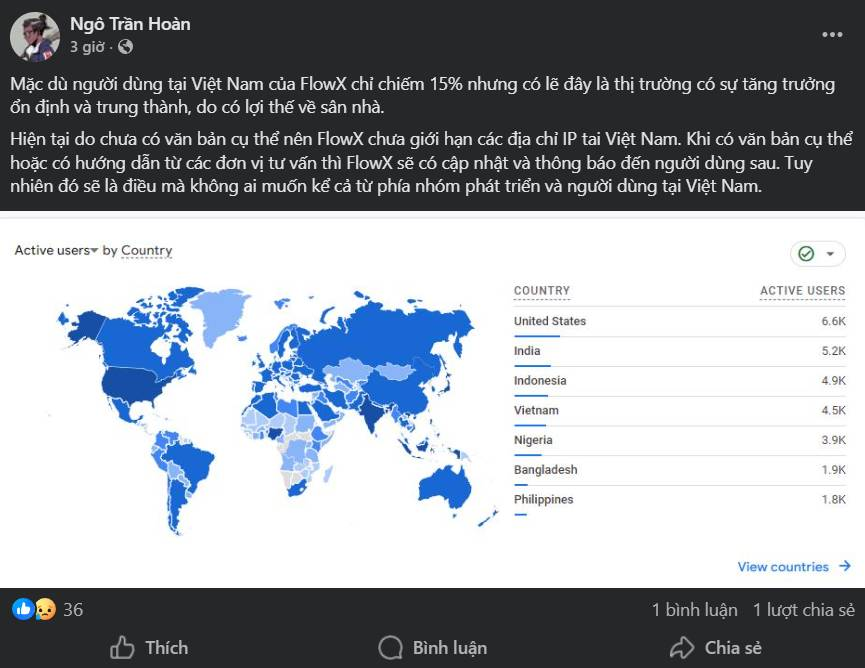Click the Ngô Trần Hoàn profile name
The image size is (865, 668).
130,24
